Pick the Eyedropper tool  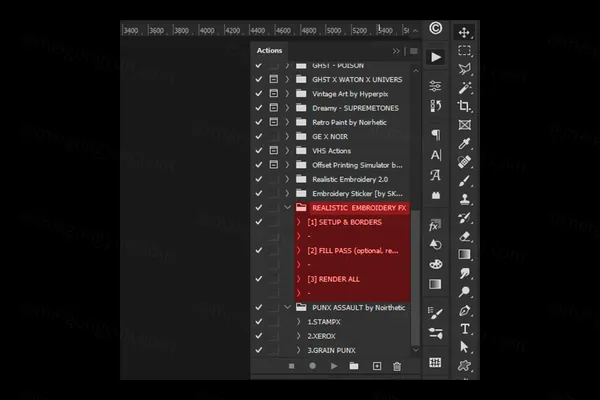(x=465, y=143)
